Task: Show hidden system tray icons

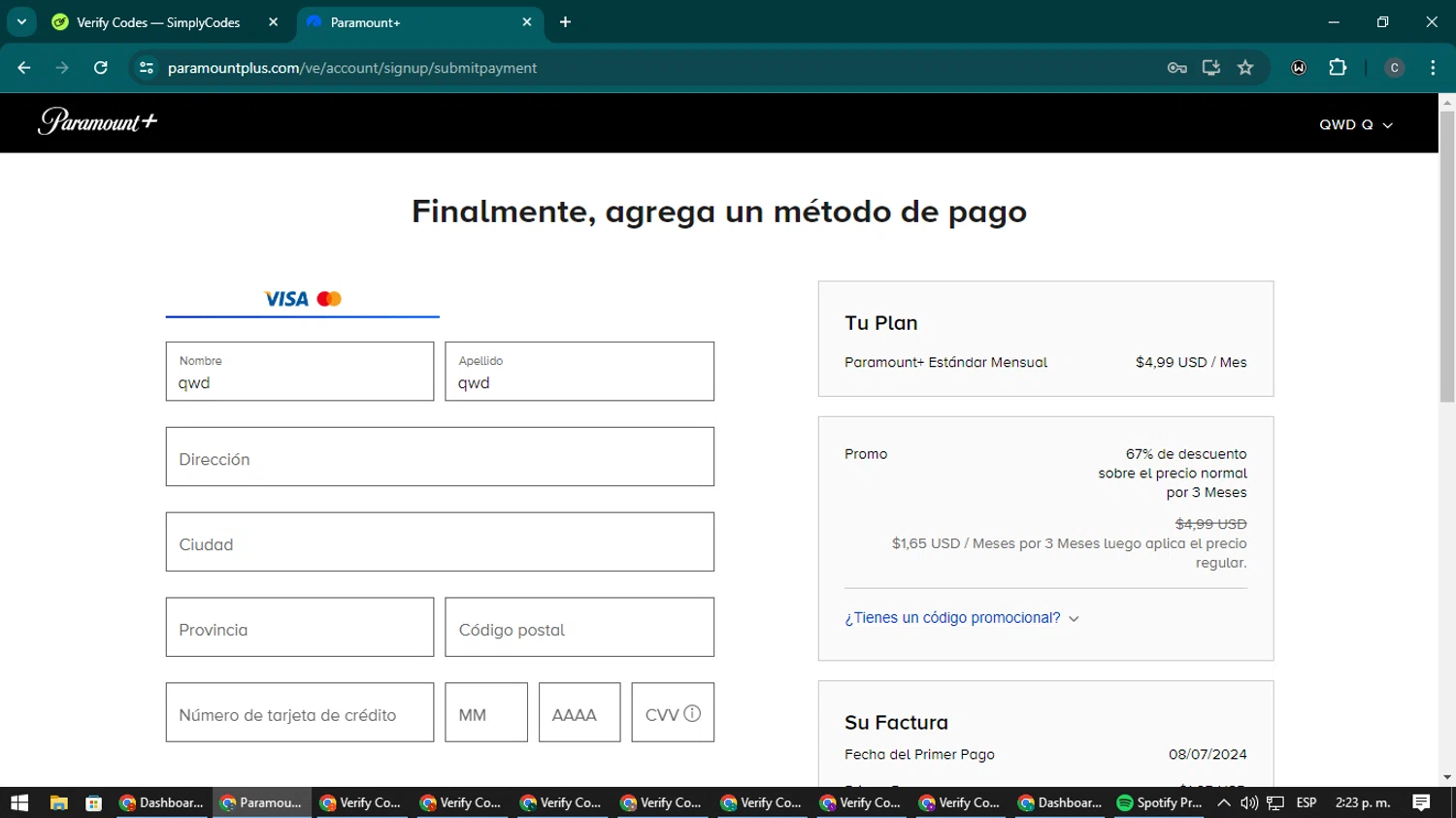Action: coord(1224,802)
